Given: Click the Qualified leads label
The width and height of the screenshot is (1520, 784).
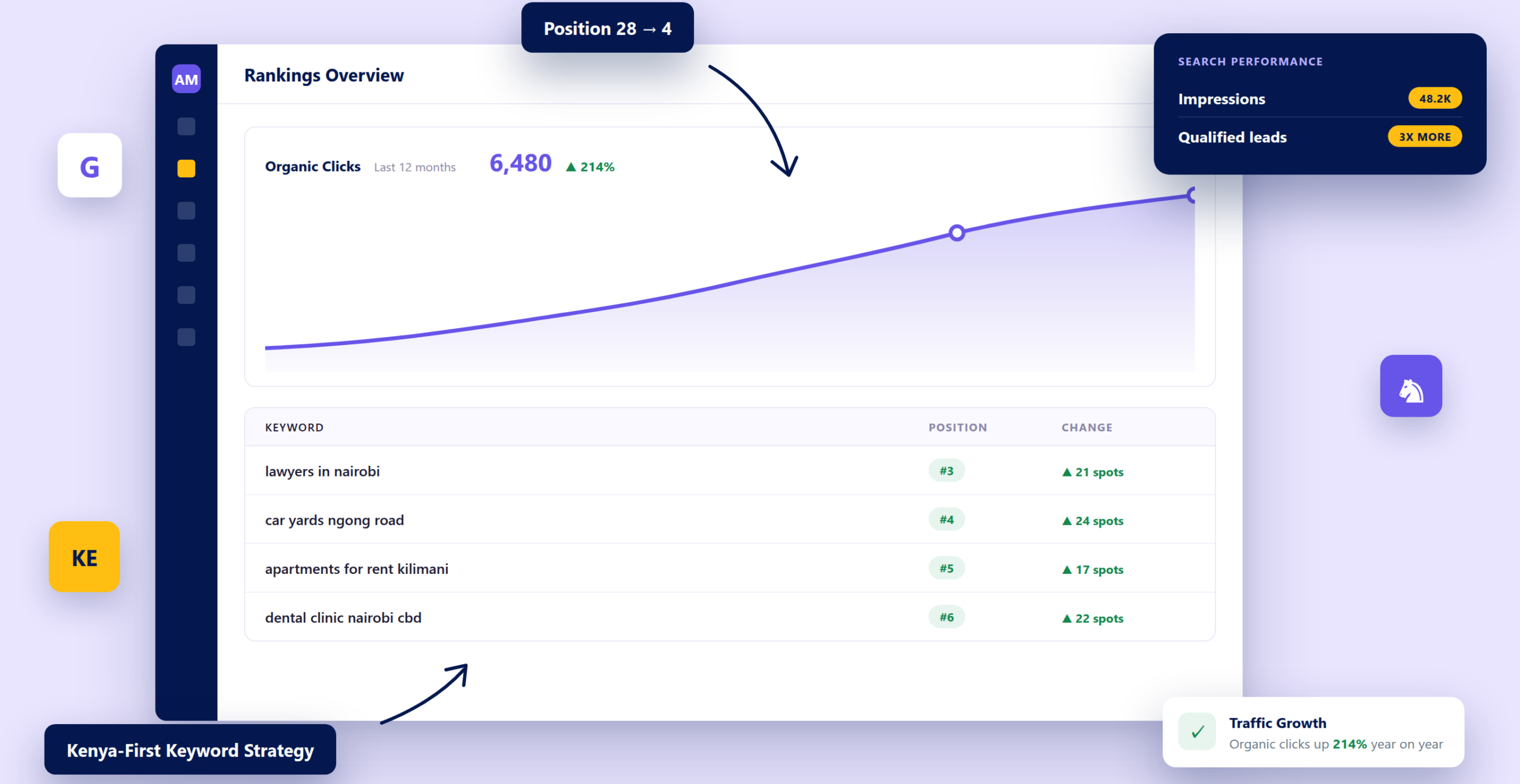Looking at the screenshot, I should (x=1232, y=137).
